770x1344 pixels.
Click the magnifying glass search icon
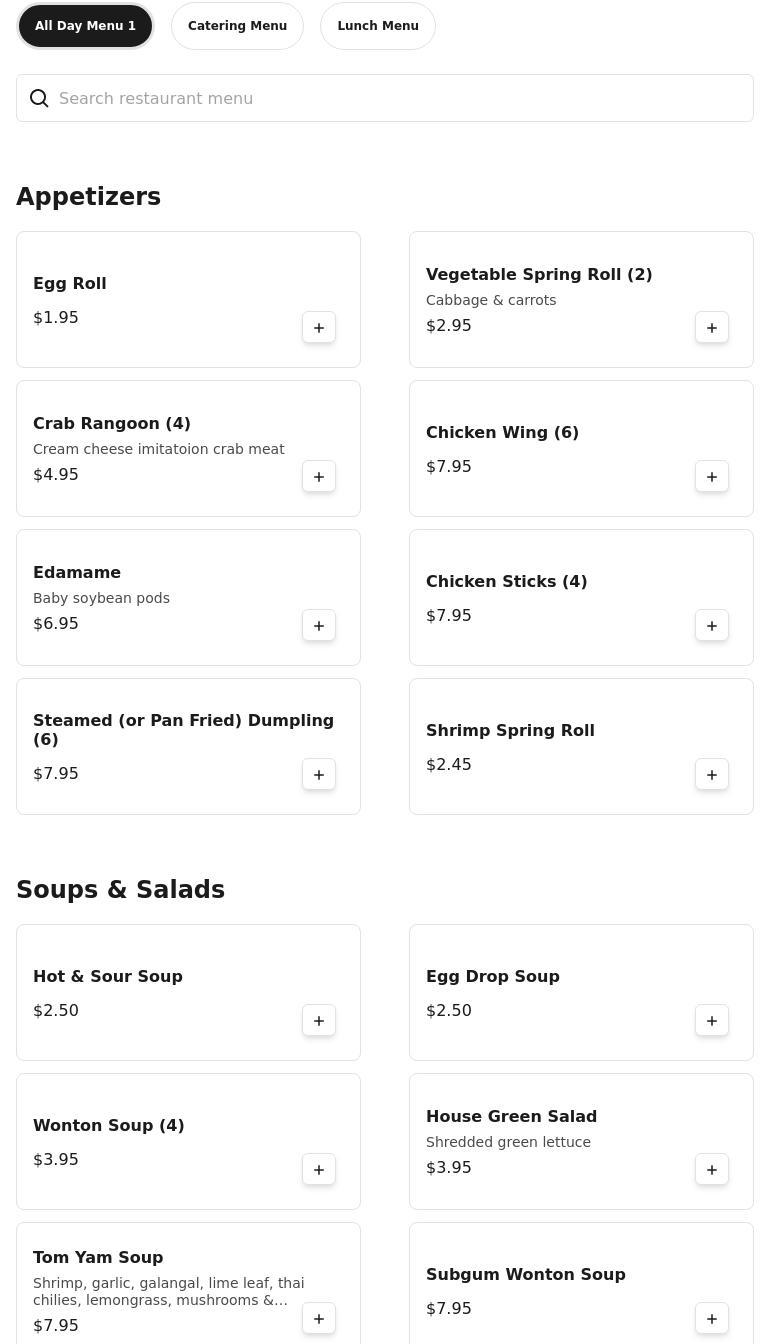click(39, 98)
